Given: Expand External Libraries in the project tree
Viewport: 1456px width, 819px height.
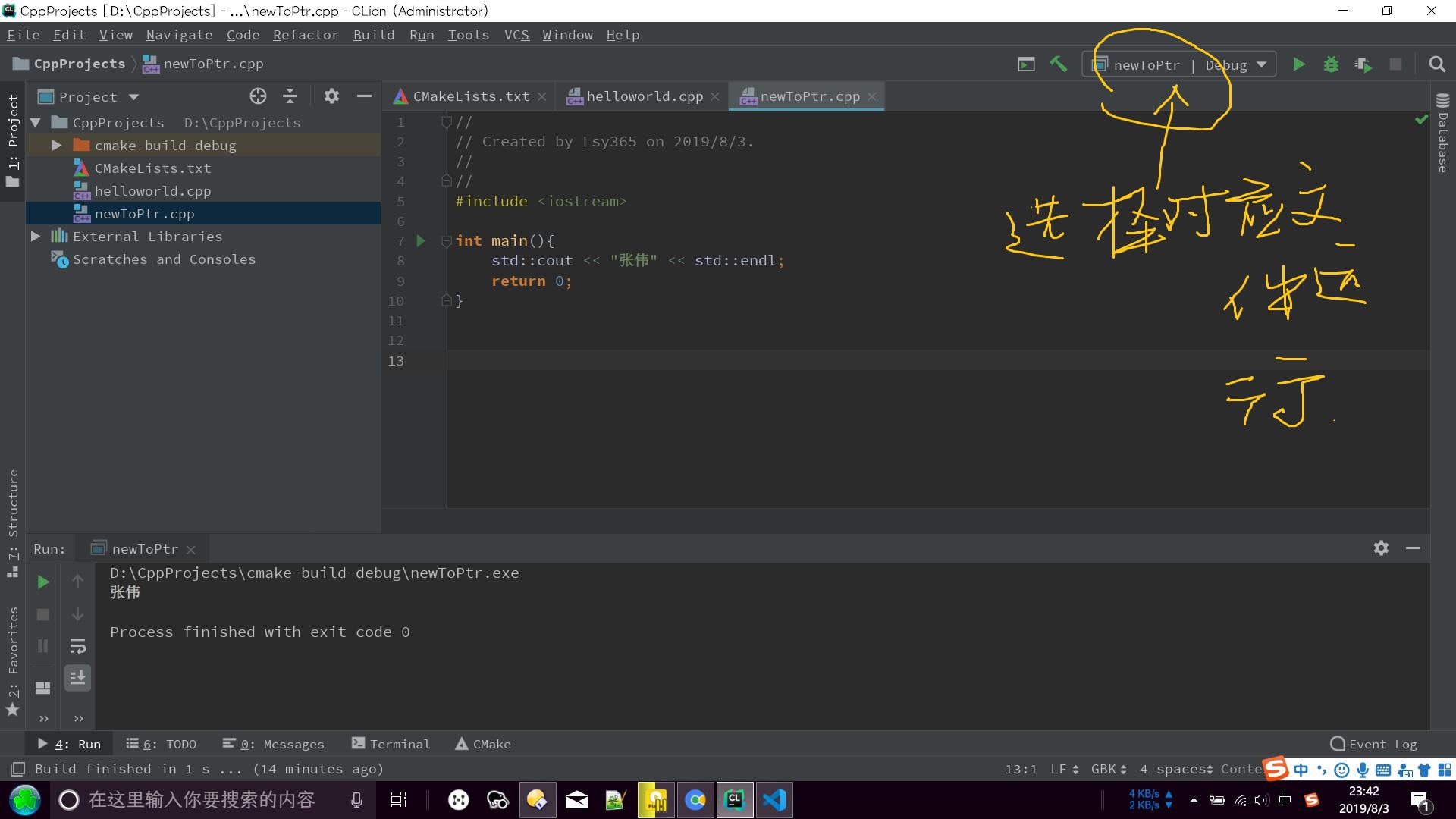Looking at the screenshot, I should coord(35,237).
